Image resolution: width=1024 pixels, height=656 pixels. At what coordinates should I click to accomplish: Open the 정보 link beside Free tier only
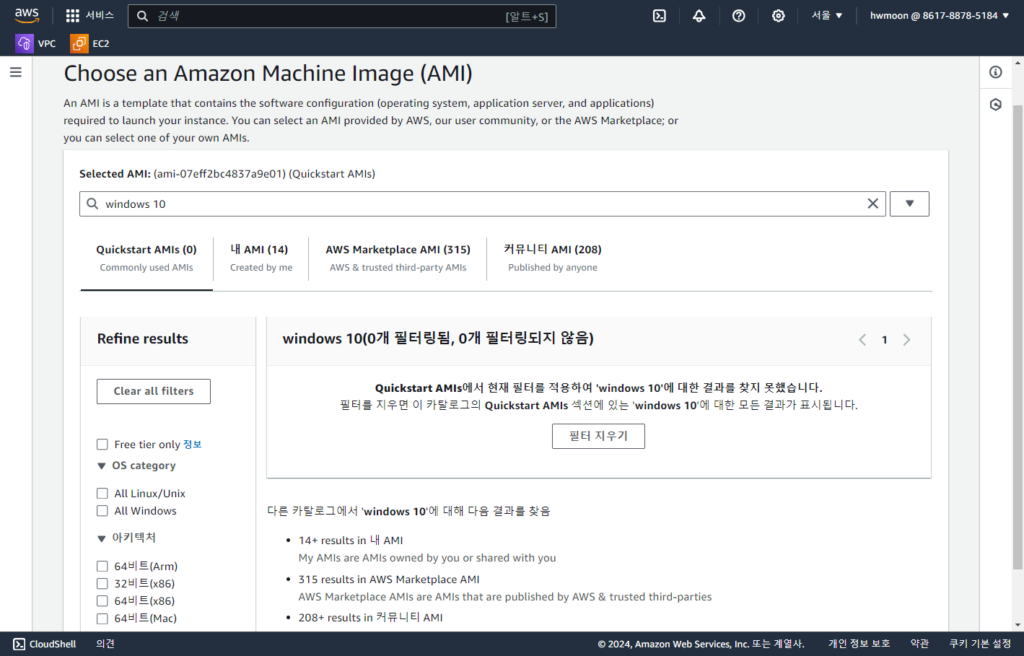click(193, 444)
